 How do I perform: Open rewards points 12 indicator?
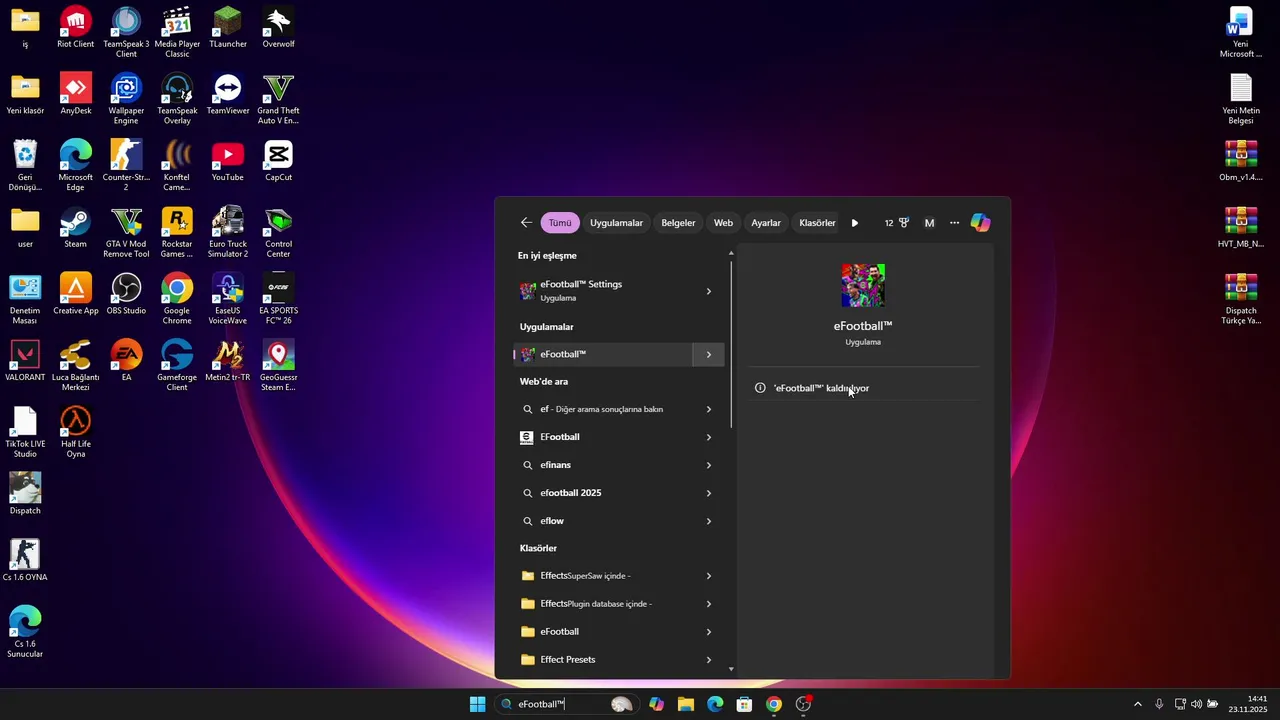(x=896, y=223)
